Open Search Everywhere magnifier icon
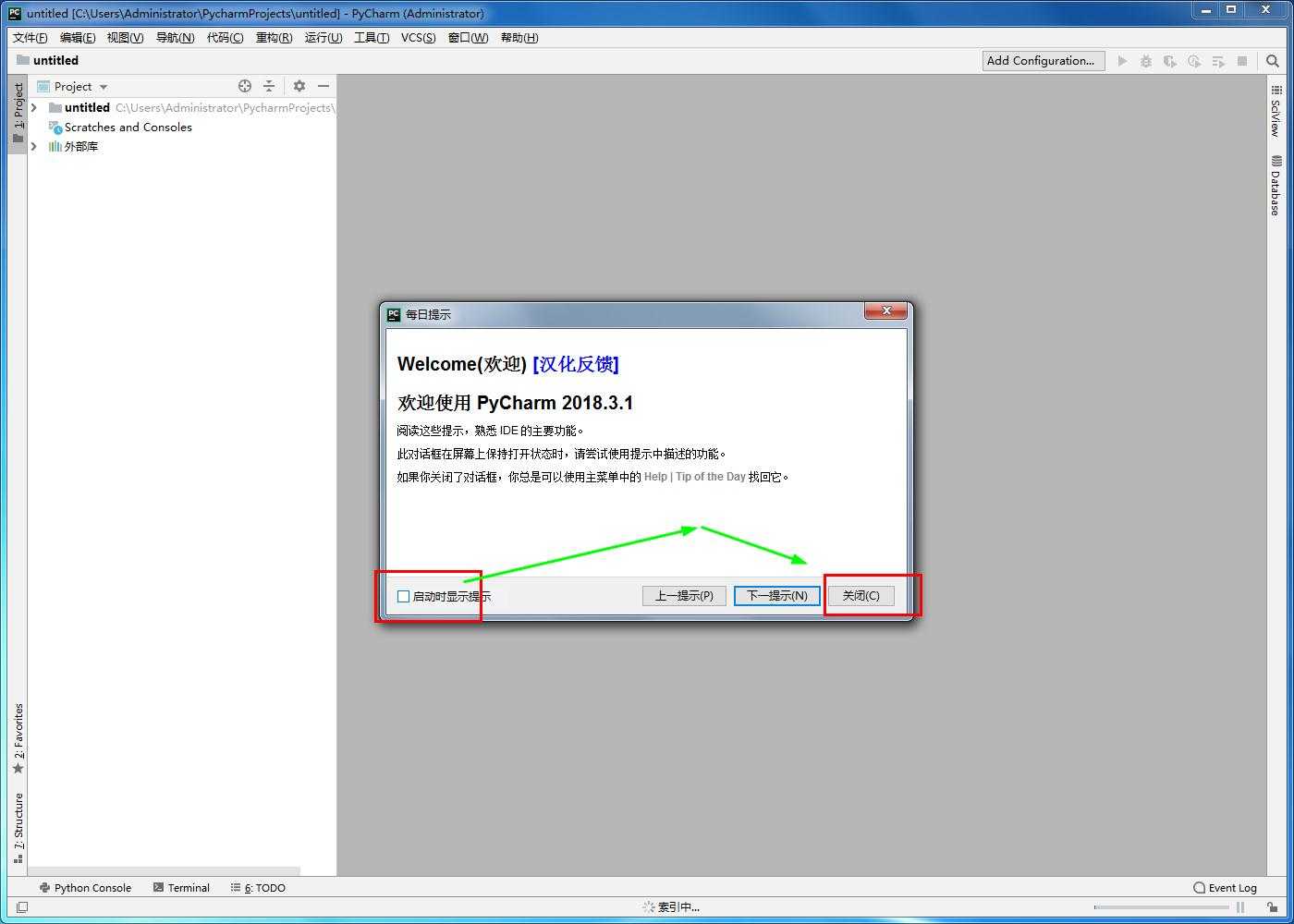Screen dimensions: 1294x924 [1273, 61]
